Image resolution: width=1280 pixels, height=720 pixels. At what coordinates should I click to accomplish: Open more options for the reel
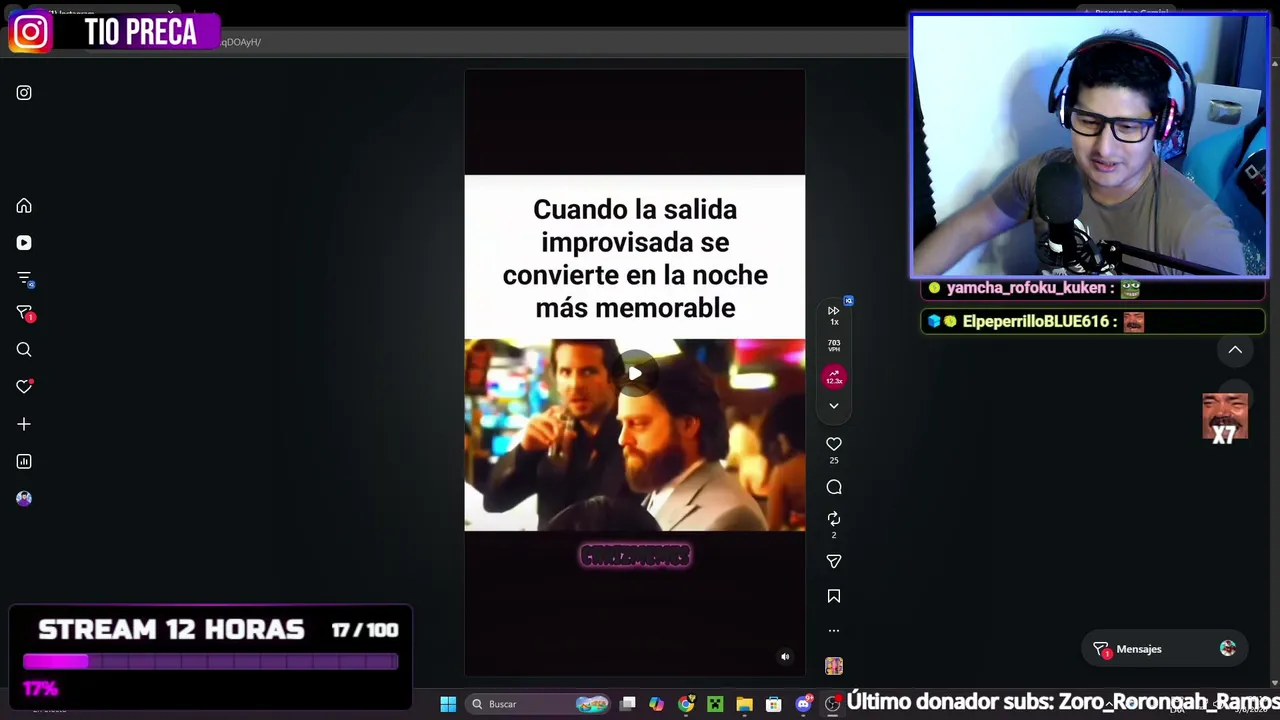[x=834, y=631]
